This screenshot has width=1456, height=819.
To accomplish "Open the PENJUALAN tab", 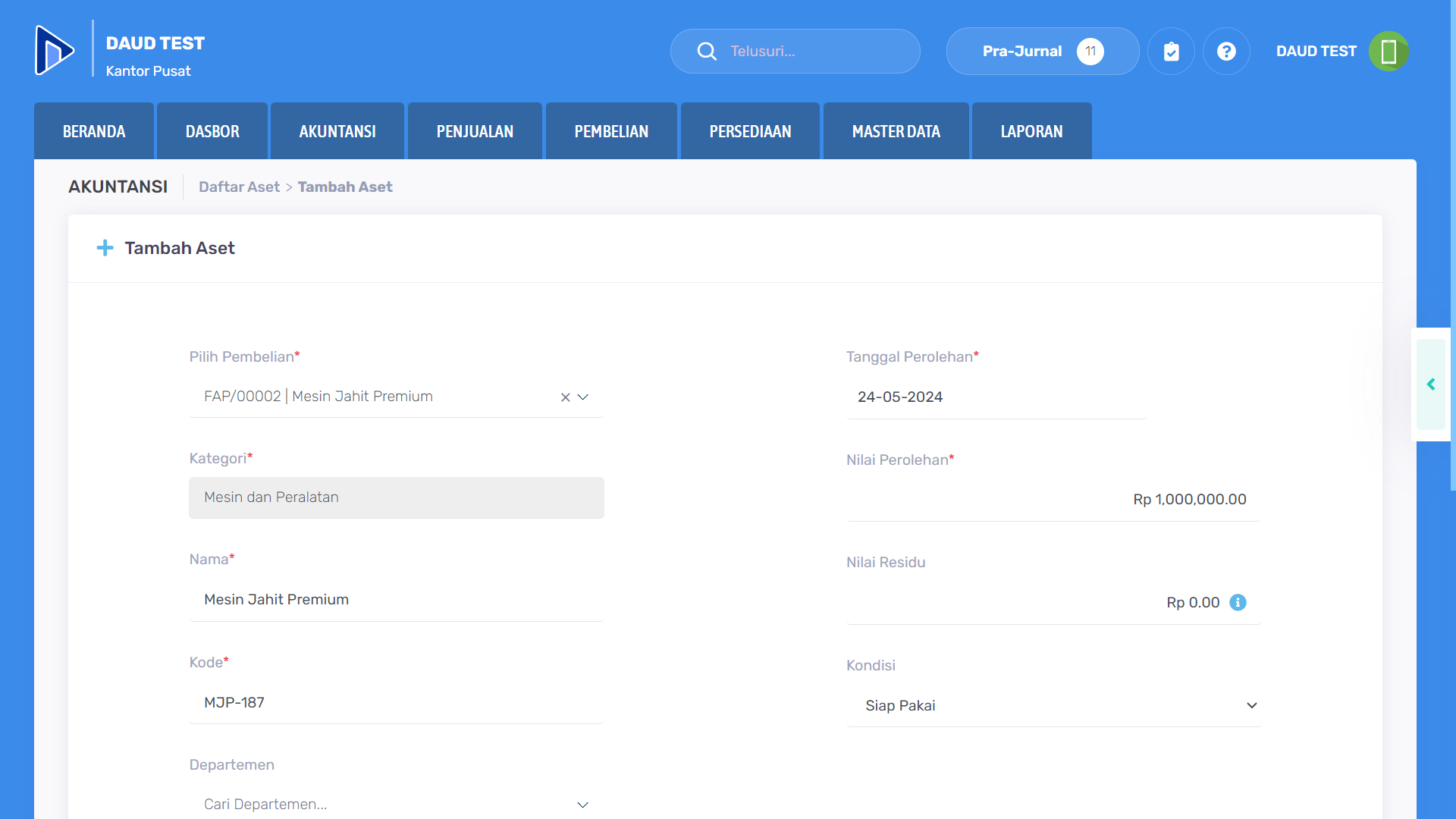I will (475, 131).
